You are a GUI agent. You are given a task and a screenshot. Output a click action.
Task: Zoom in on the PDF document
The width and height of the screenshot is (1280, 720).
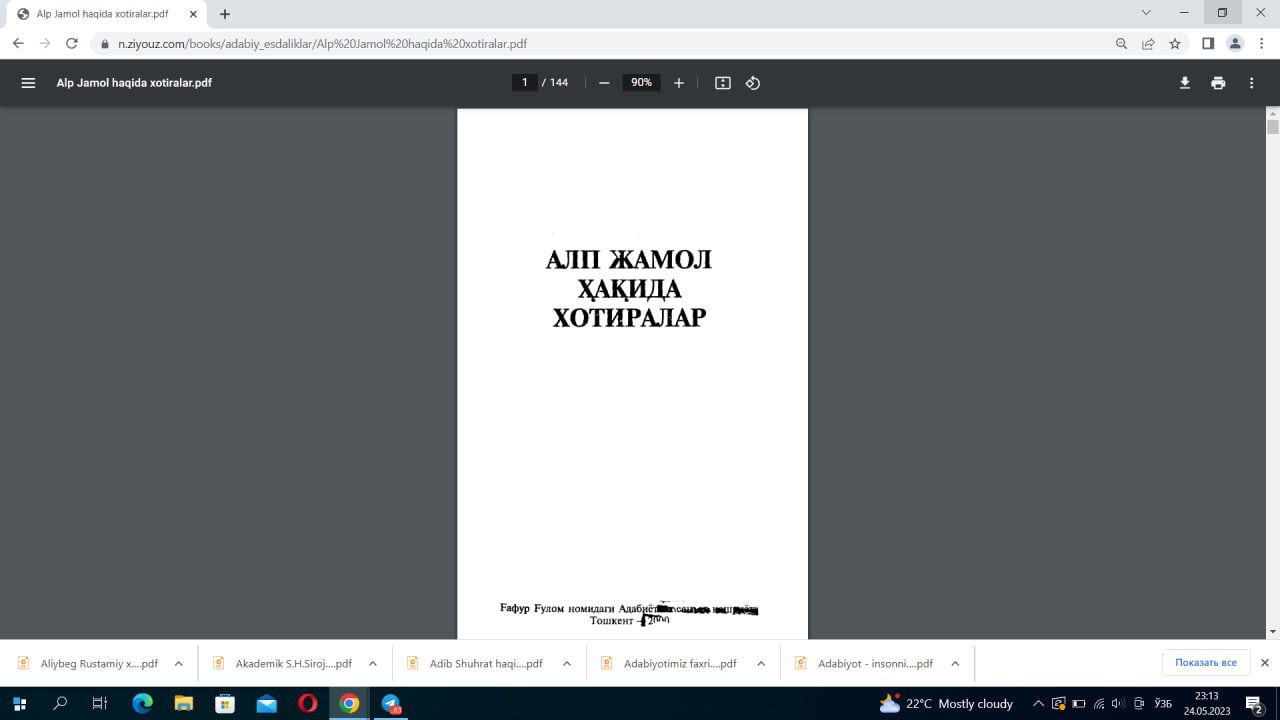[679, 83]
